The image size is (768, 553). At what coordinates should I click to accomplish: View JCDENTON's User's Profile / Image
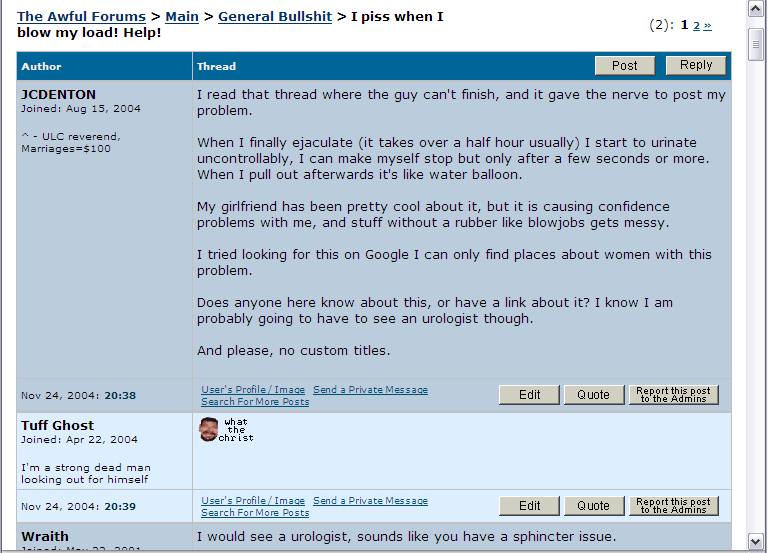coord(253,389)
